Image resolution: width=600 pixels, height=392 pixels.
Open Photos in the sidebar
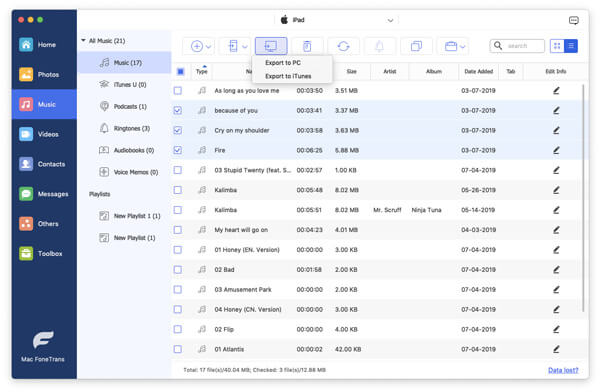(44, 74)
